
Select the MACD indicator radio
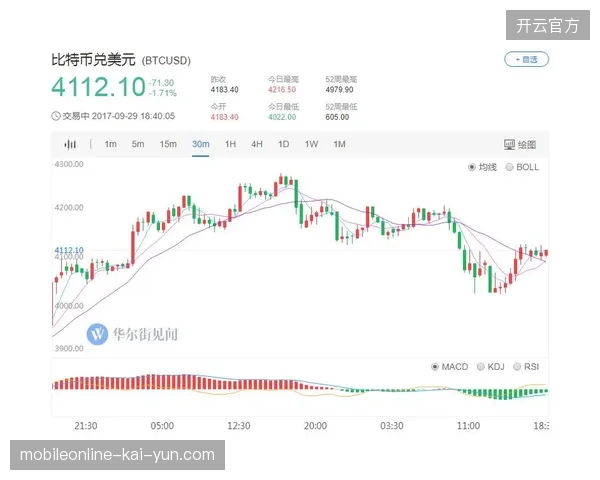pyautogui.click(x=435, y=367)
